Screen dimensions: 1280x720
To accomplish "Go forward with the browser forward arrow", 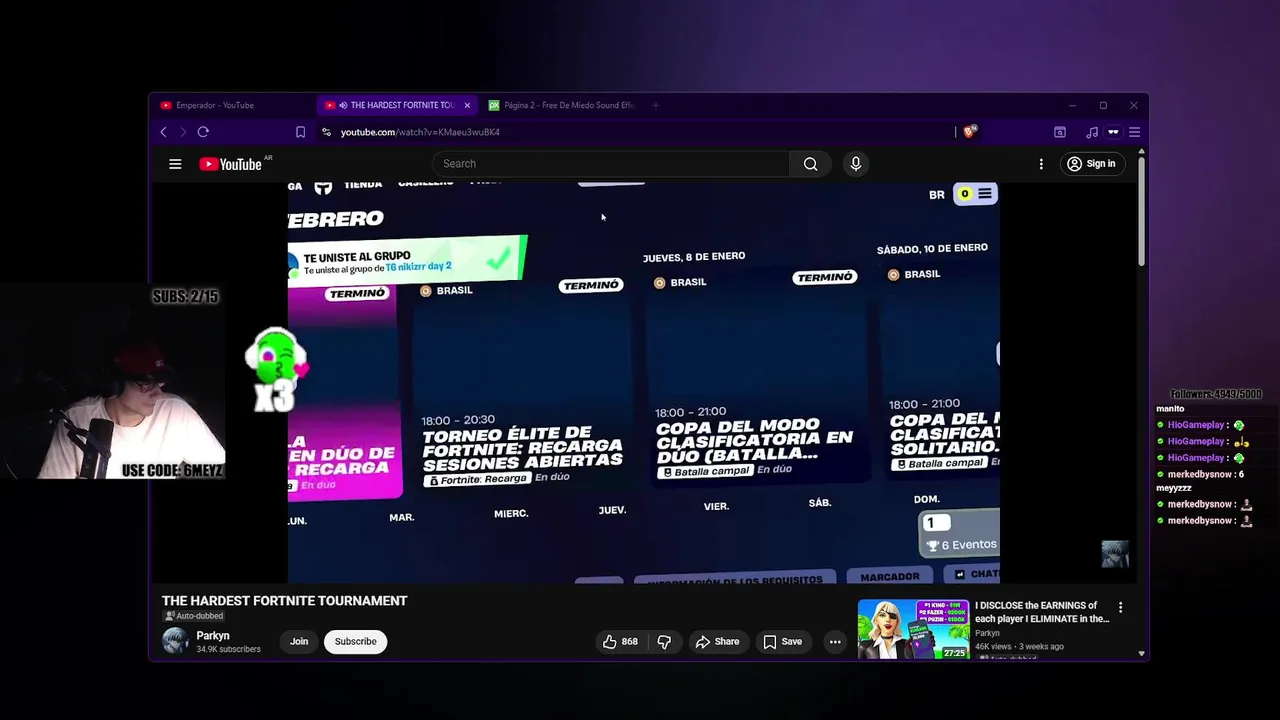I will 183,132.
